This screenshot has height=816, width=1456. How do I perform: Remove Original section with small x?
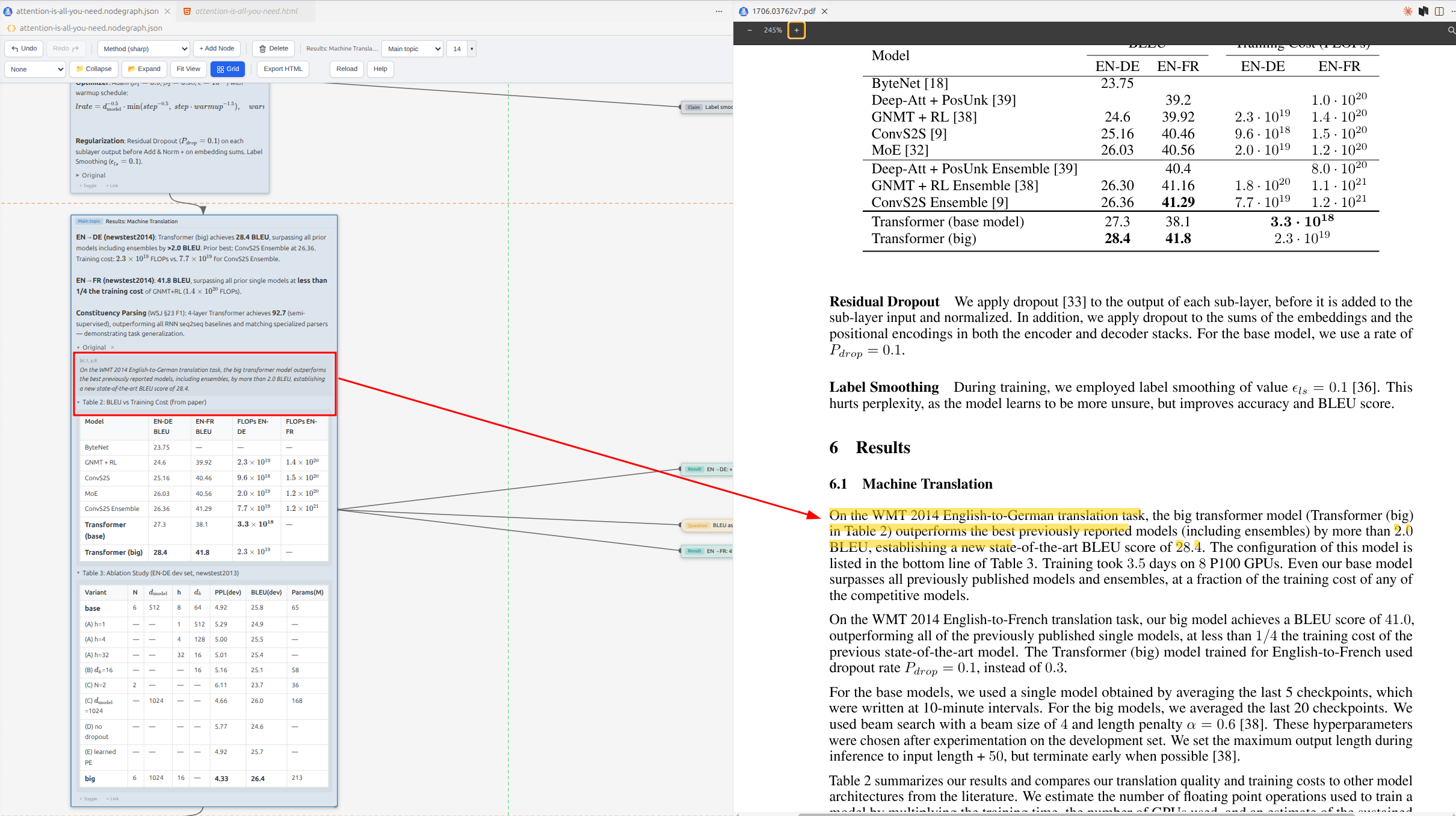[x=112, y=348]
